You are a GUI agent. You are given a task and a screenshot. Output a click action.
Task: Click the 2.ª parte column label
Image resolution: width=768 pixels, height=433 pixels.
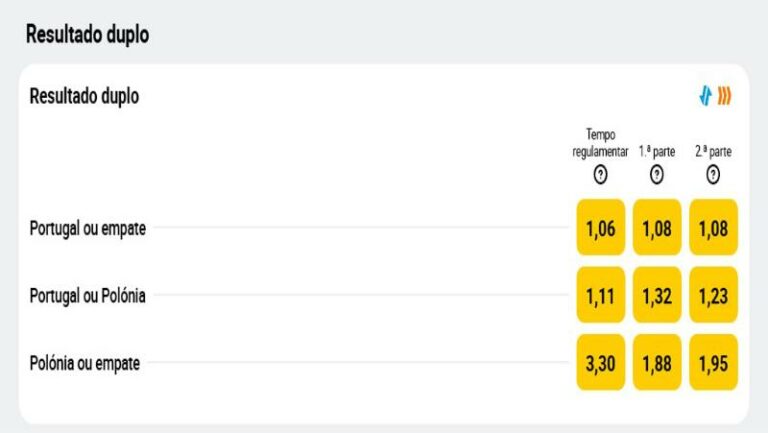(713, 152)
